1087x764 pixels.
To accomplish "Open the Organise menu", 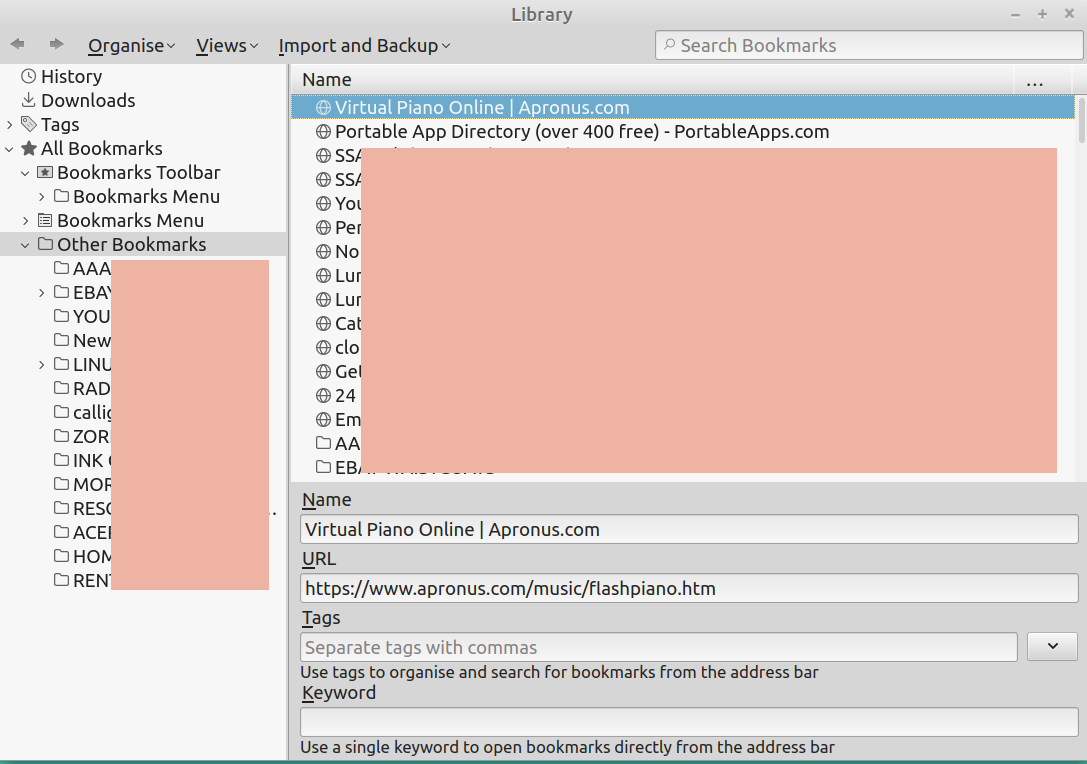I will tap(131, 46).
